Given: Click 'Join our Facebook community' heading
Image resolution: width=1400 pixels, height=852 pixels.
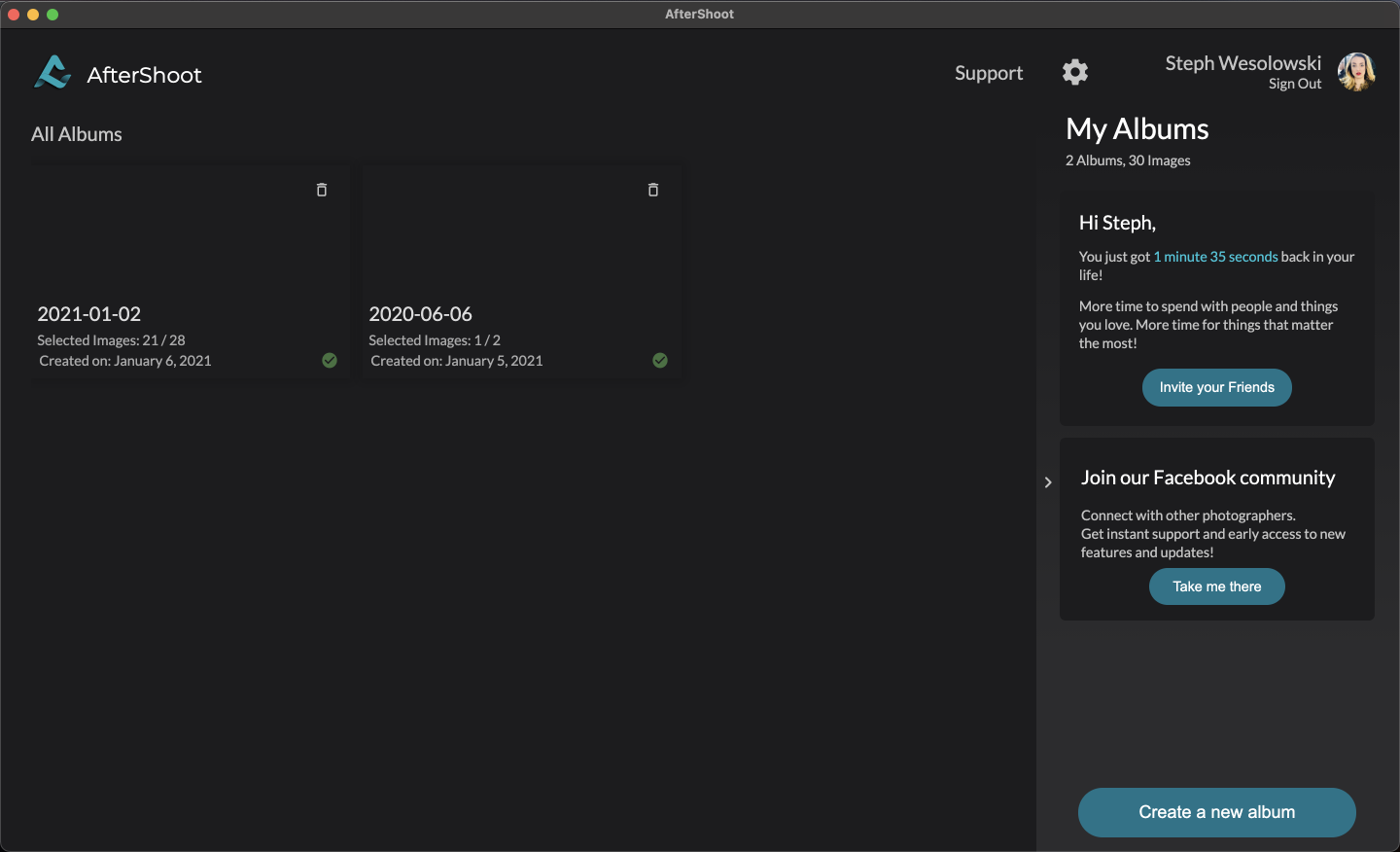Looking at the screenshot, I should pos(1208,478).
